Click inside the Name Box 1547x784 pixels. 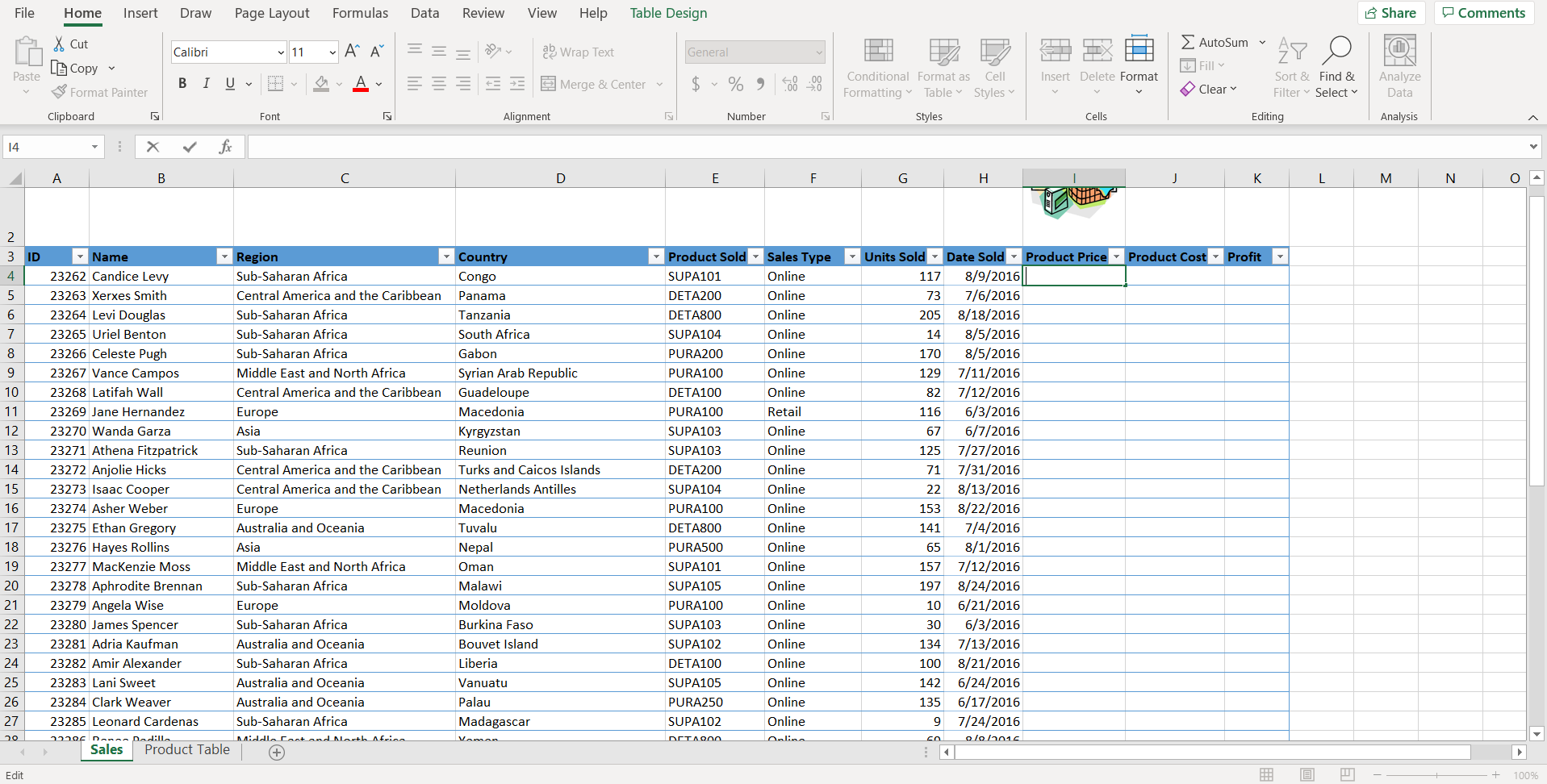tap(46, 147)
